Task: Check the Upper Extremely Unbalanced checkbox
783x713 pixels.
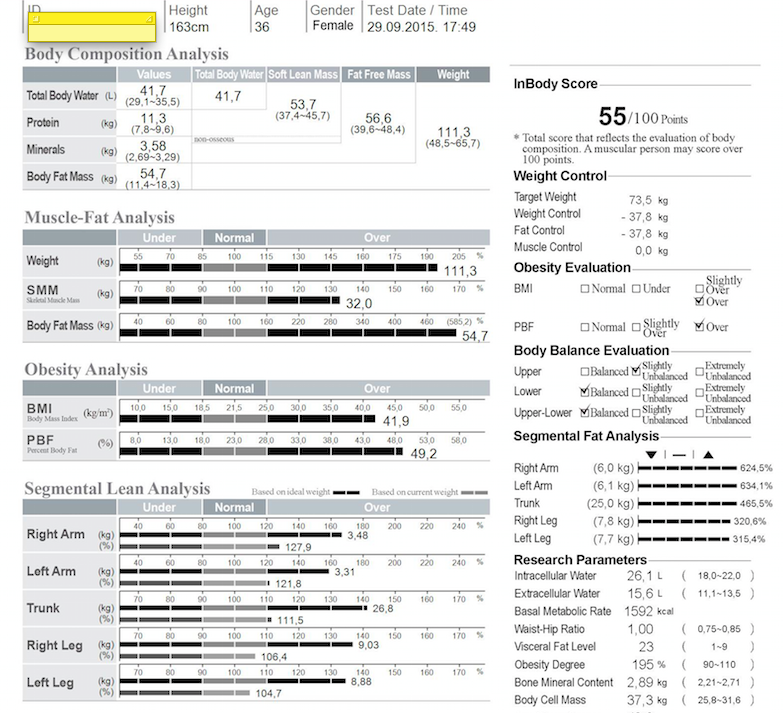Action: pyautogui.click(x=700, y=371)
